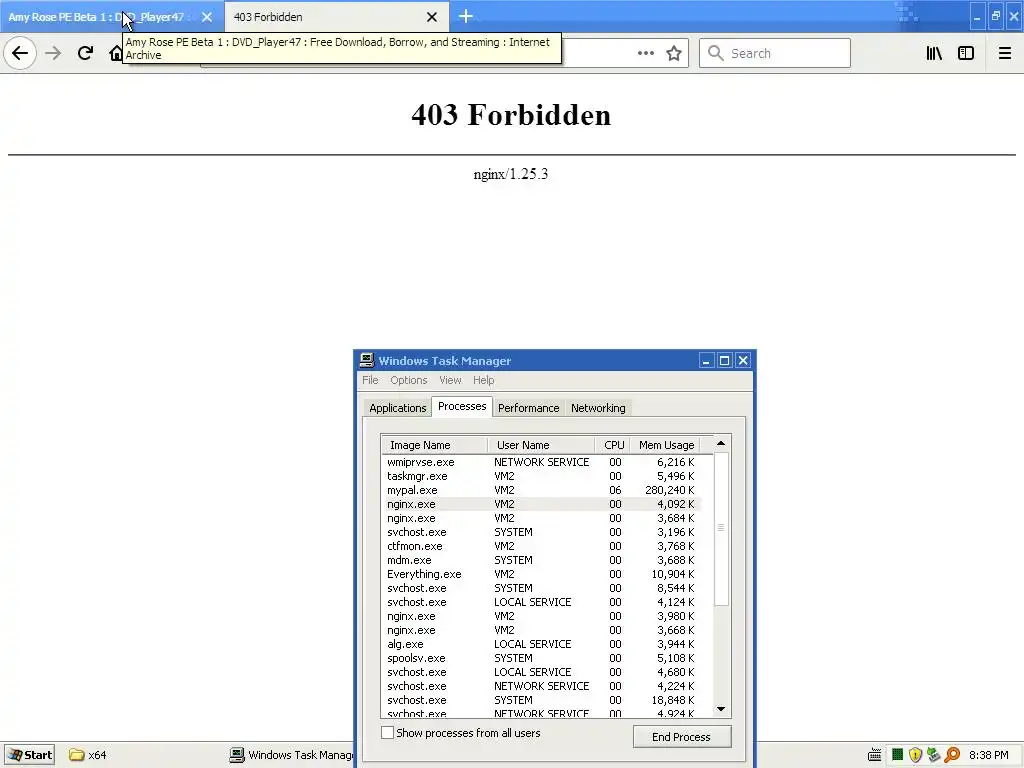This screenshot has height=768, width=1024.
Task: Open the x64 folder taskbar button
Action: (x=88, y=755)
